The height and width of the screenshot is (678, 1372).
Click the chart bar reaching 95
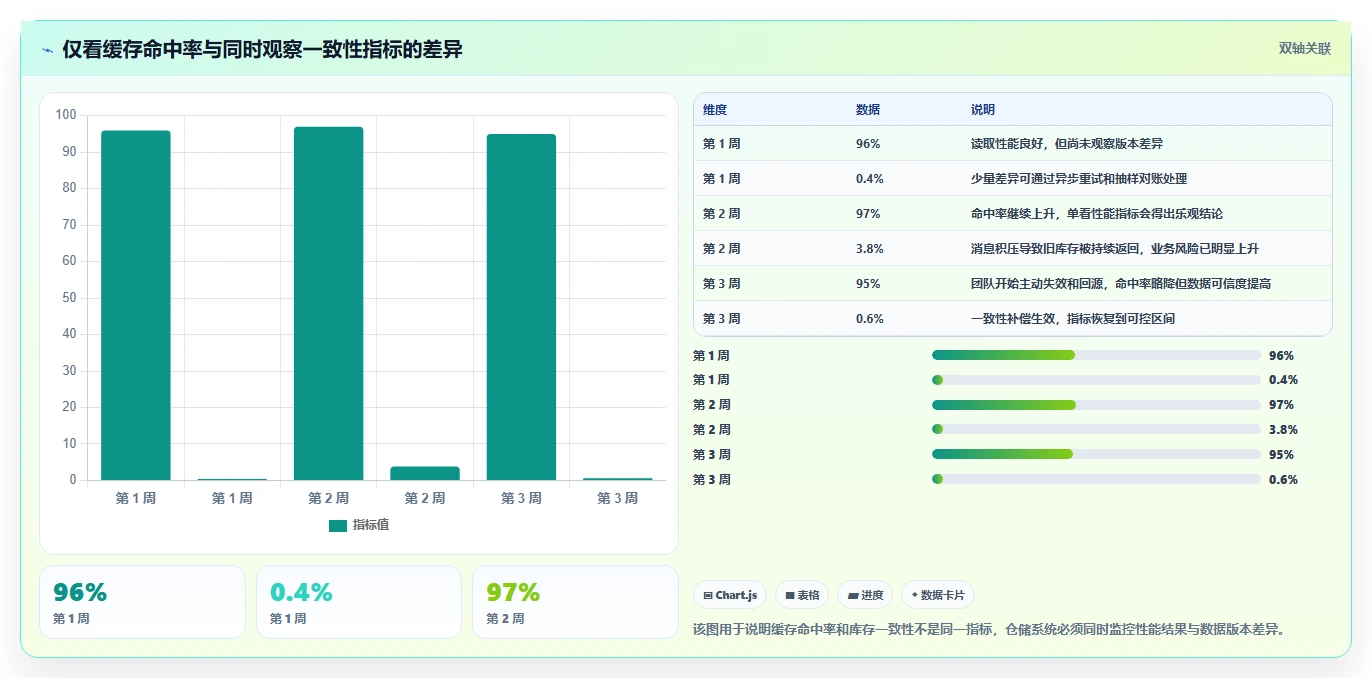point(521,307)
